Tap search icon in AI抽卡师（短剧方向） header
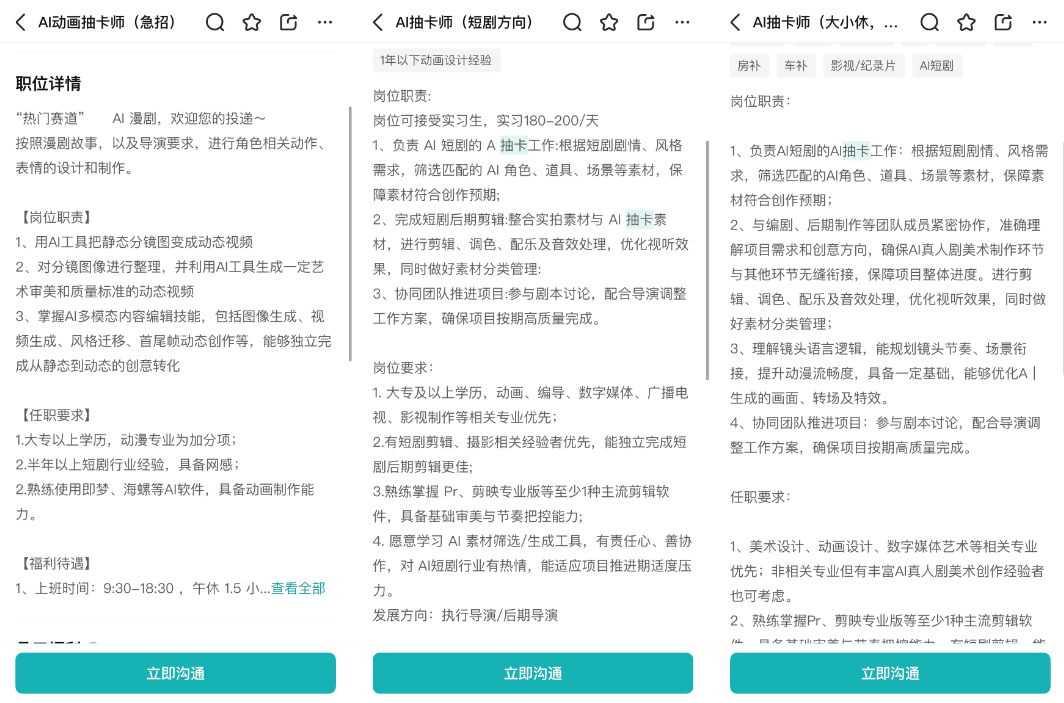This screenshot has height=703, width=1064. (572, 22)
